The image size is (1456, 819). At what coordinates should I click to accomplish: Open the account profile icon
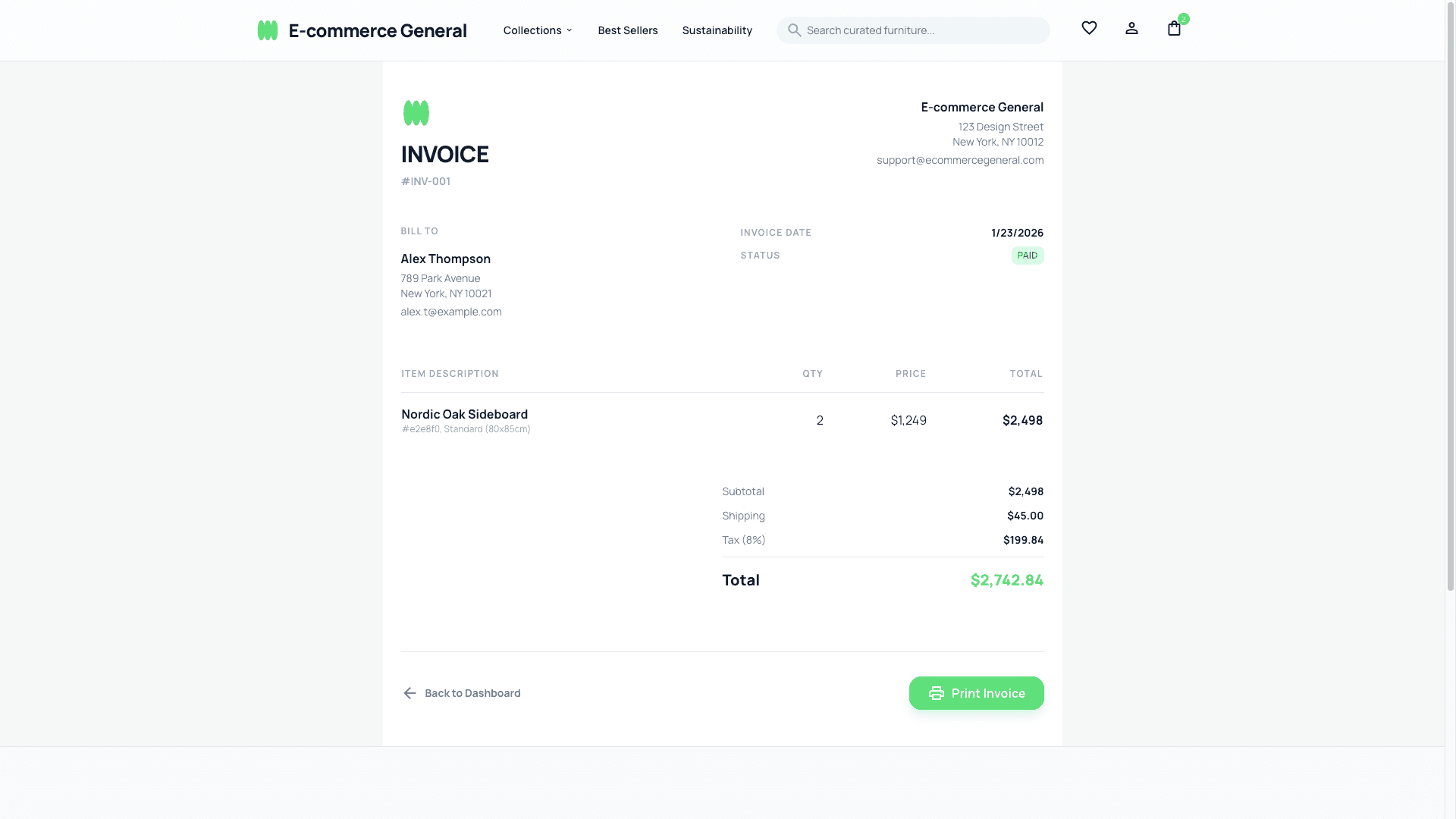(x=1131, y=28)
